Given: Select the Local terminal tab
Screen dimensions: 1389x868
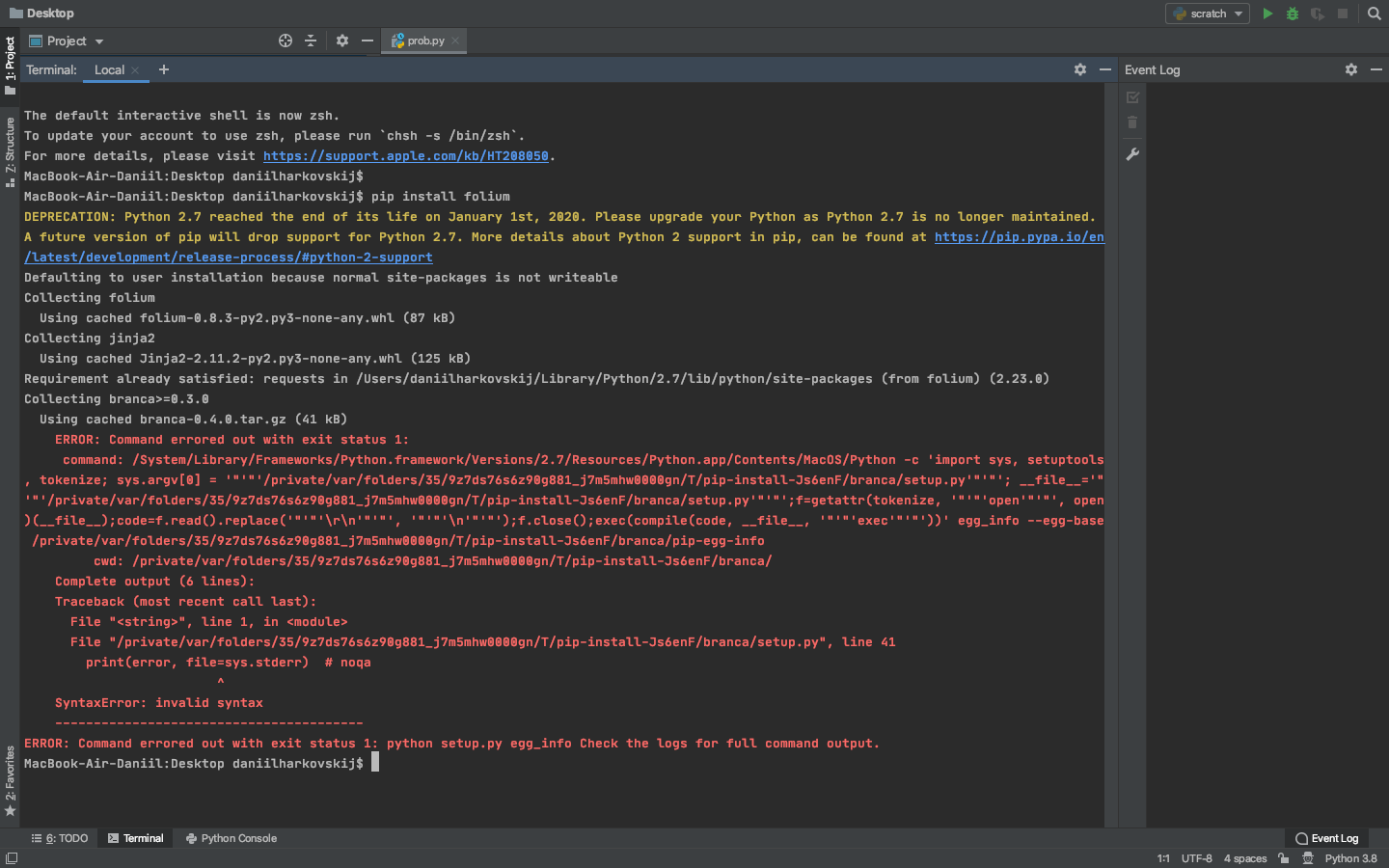Looking at the screenshot, I should (x=109, y=69).
